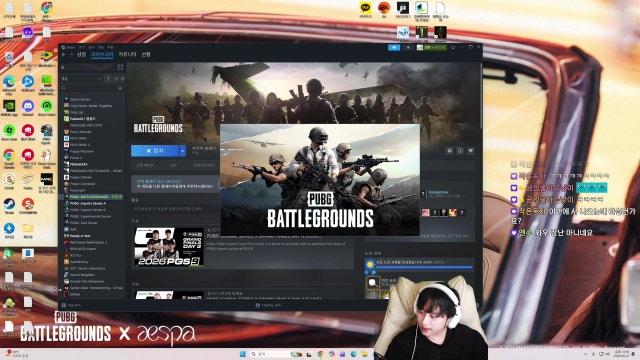Image resolution: width=640 pixels, height=360 pixels.
Task: Click the library filter options icon
Action: 120,88
